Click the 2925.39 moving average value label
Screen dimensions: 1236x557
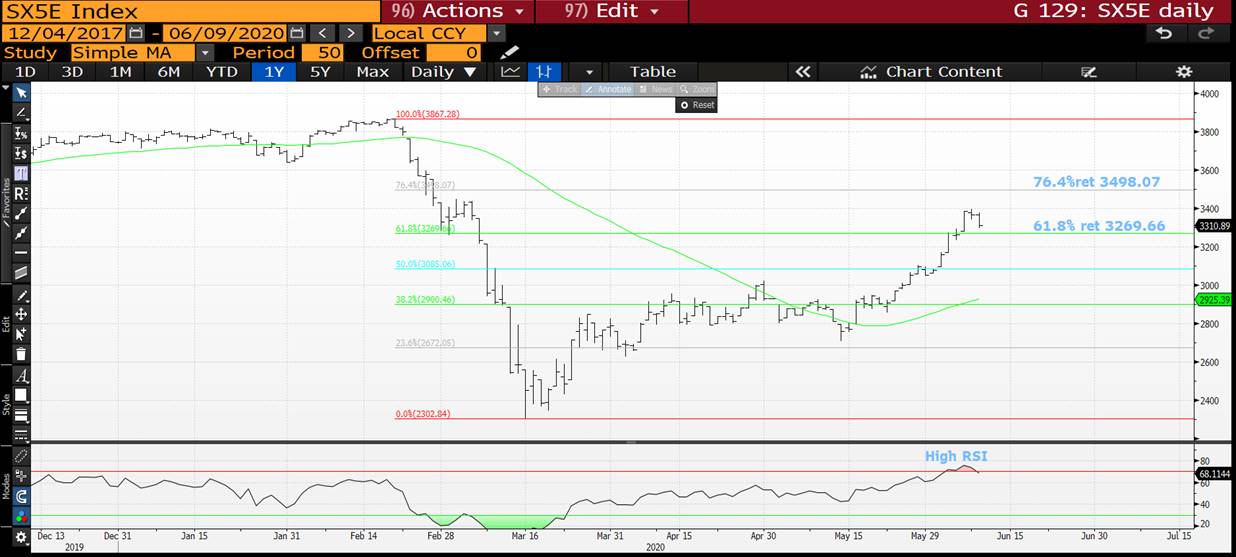[x=1213, y=299]
